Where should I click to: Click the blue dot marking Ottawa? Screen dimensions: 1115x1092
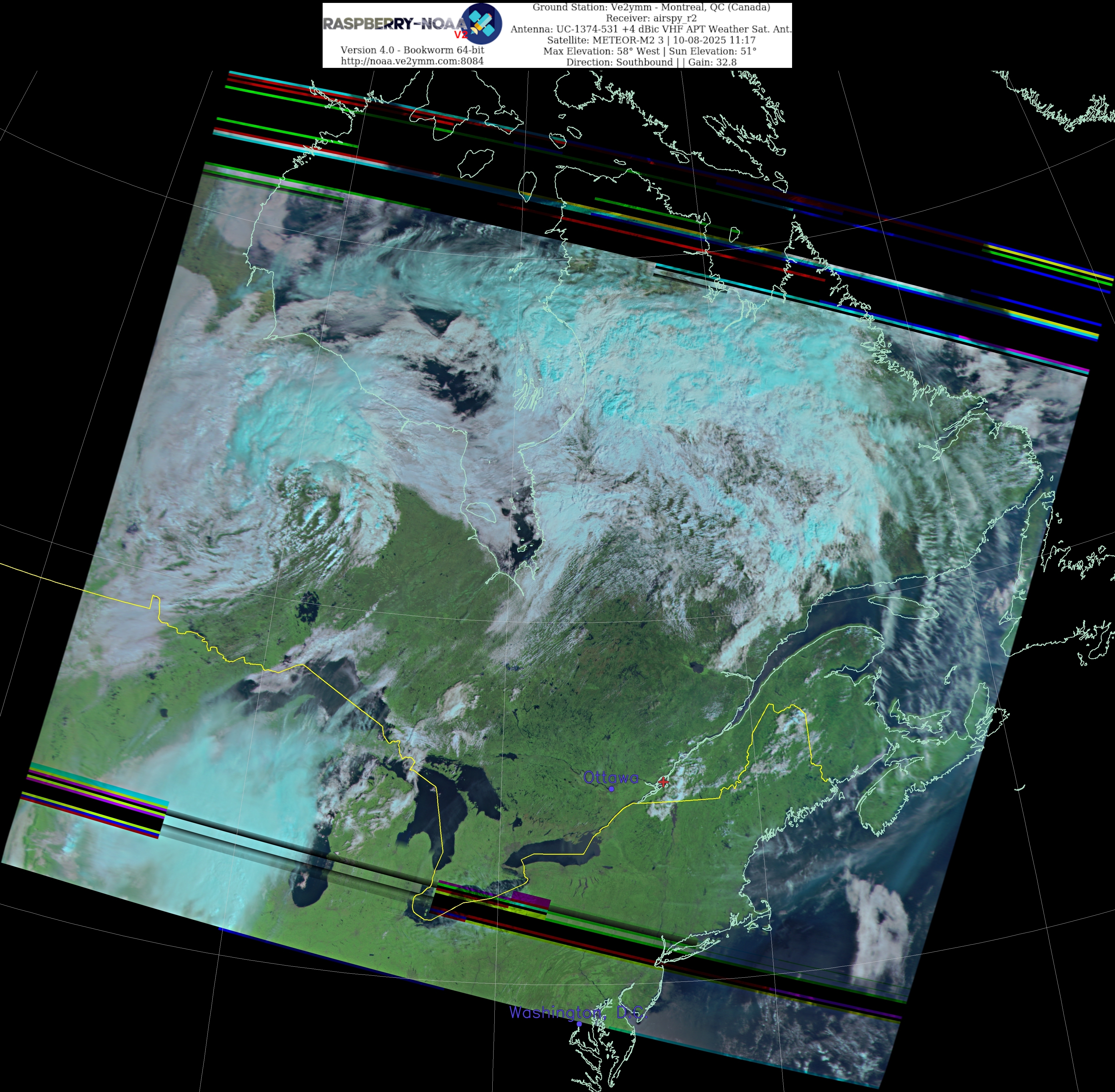pyautogui.click(x=611, y=789)
